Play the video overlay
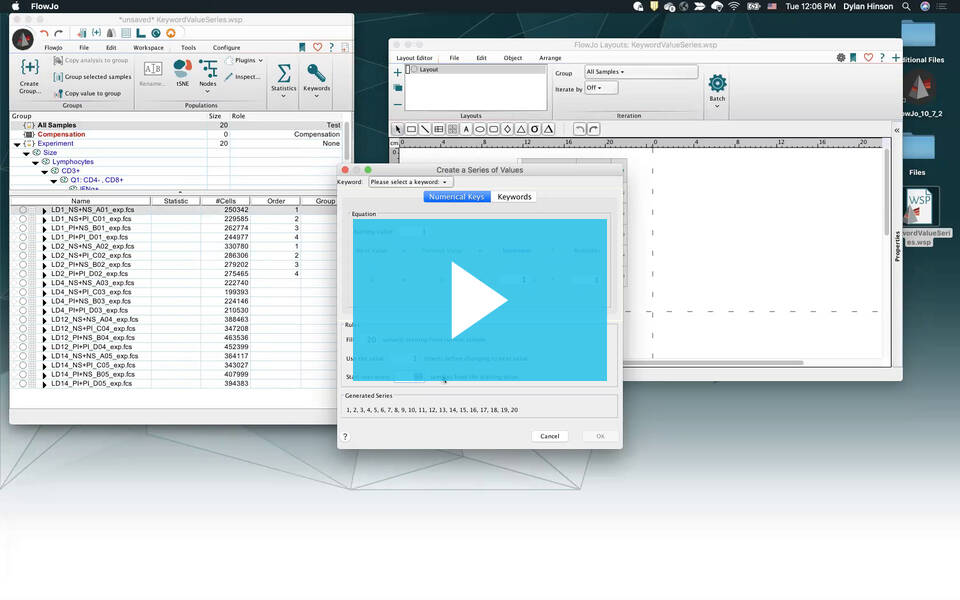Image resolution: width=960 pixels, height=600 pixels. pos(479,300)
